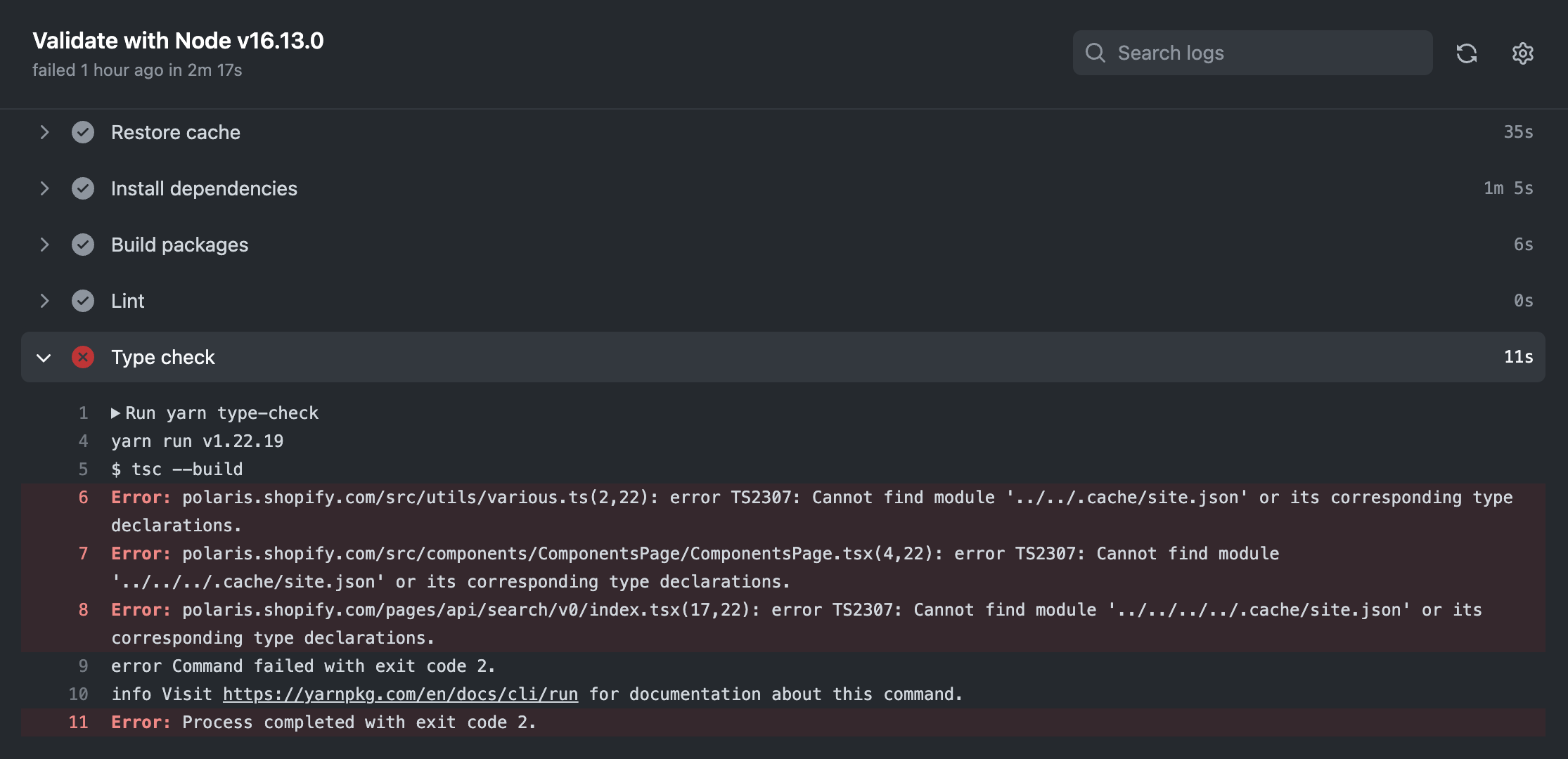Click the refresh logs icon
This screenshot has height=759, width=1568.
tap(1467, 53)
